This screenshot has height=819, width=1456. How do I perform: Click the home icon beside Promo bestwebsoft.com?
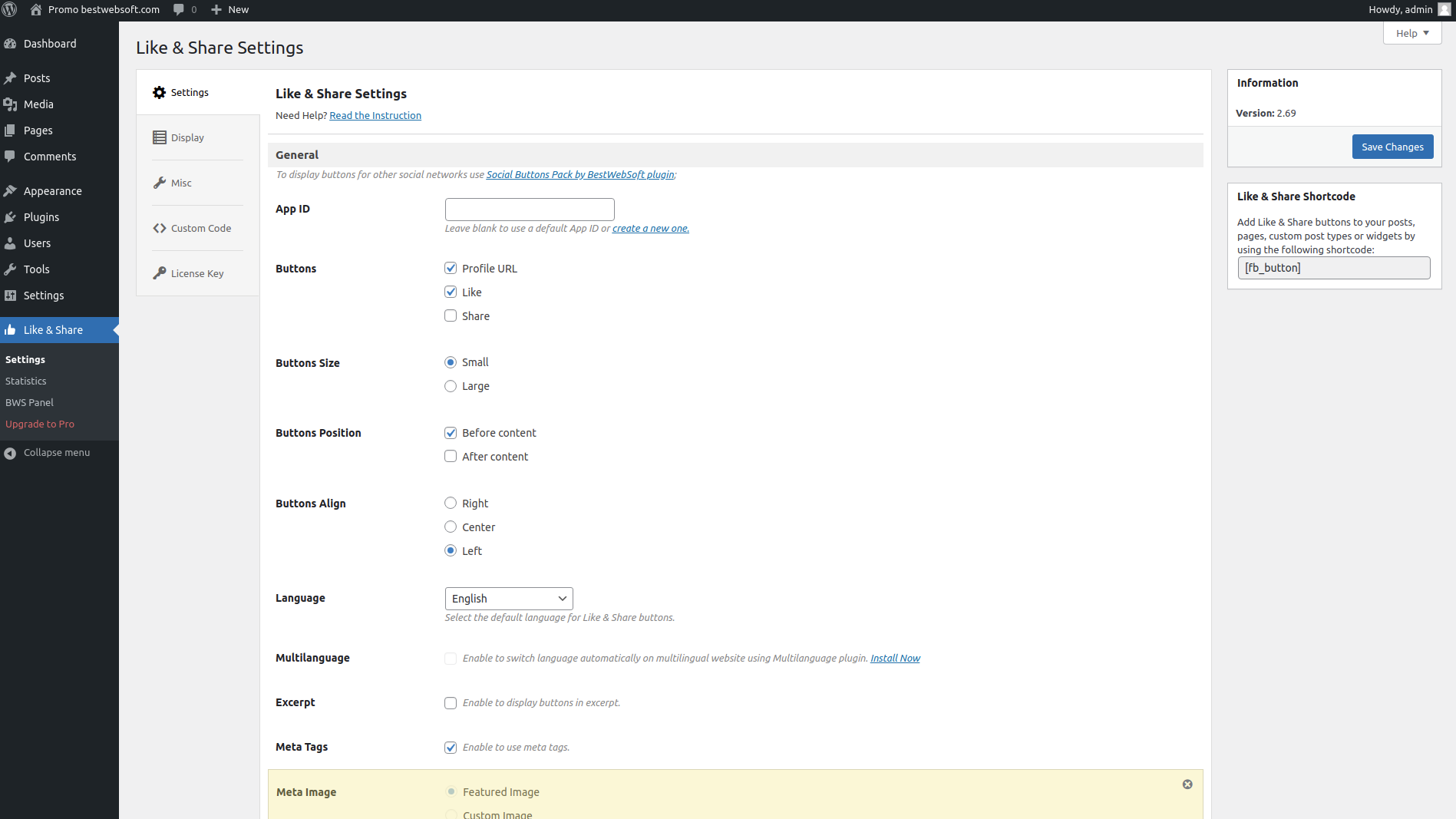pos(36,10)
